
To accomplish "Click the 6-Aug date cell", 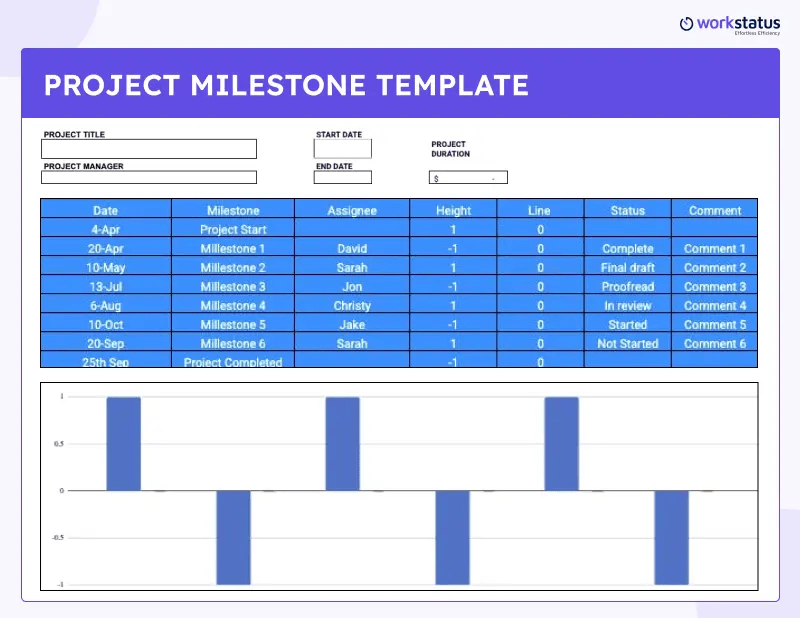I will point(106,305).
